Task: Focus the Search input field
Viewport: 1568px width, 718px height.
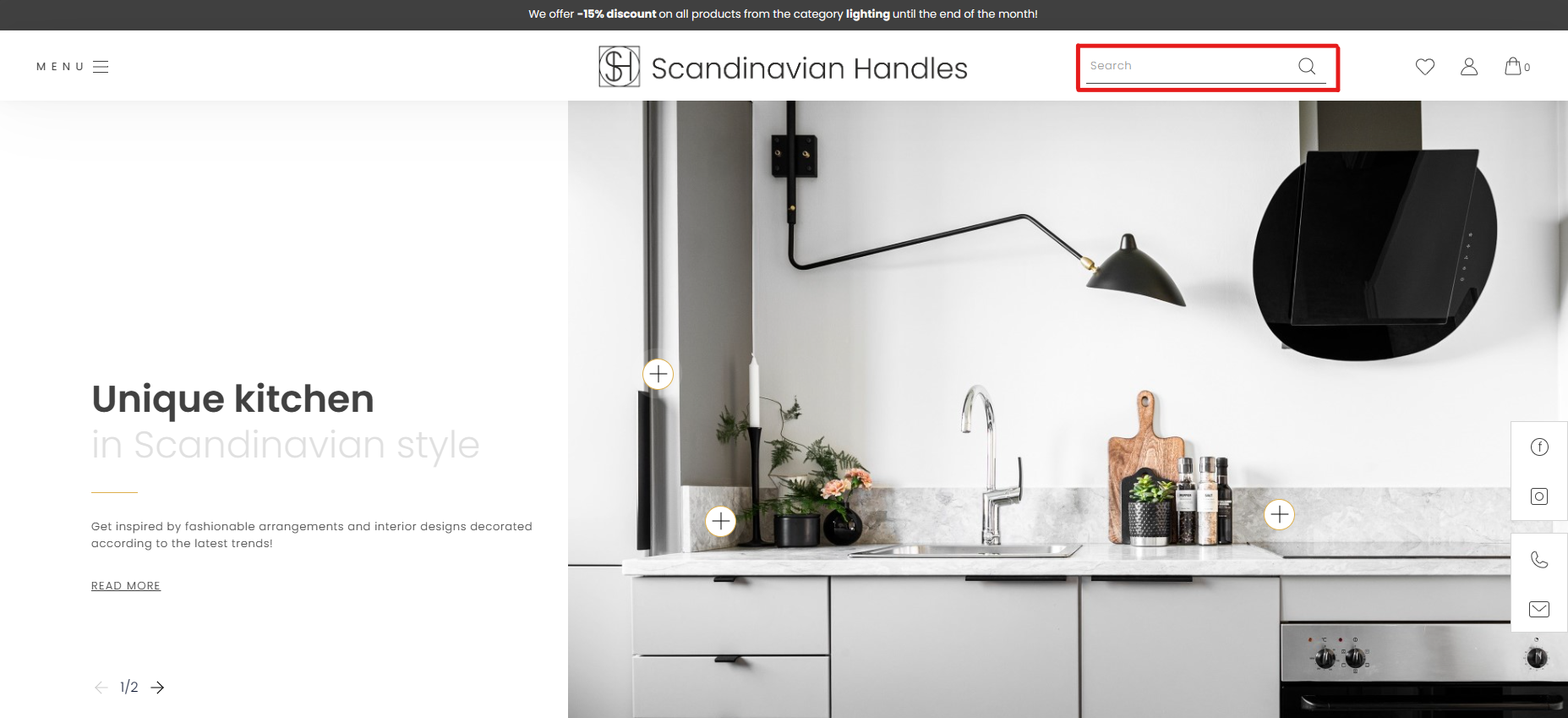Action: click(1190, 66)
